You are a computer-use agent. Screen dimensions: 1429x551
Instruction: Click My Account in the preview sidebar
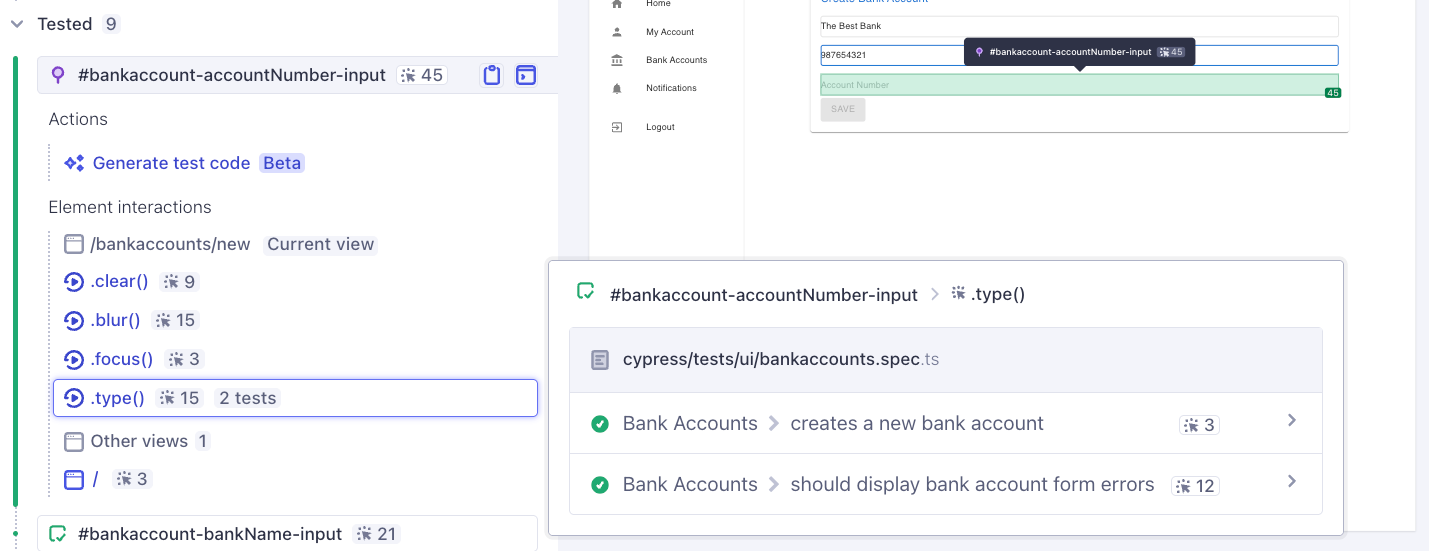tap(670, 32)
